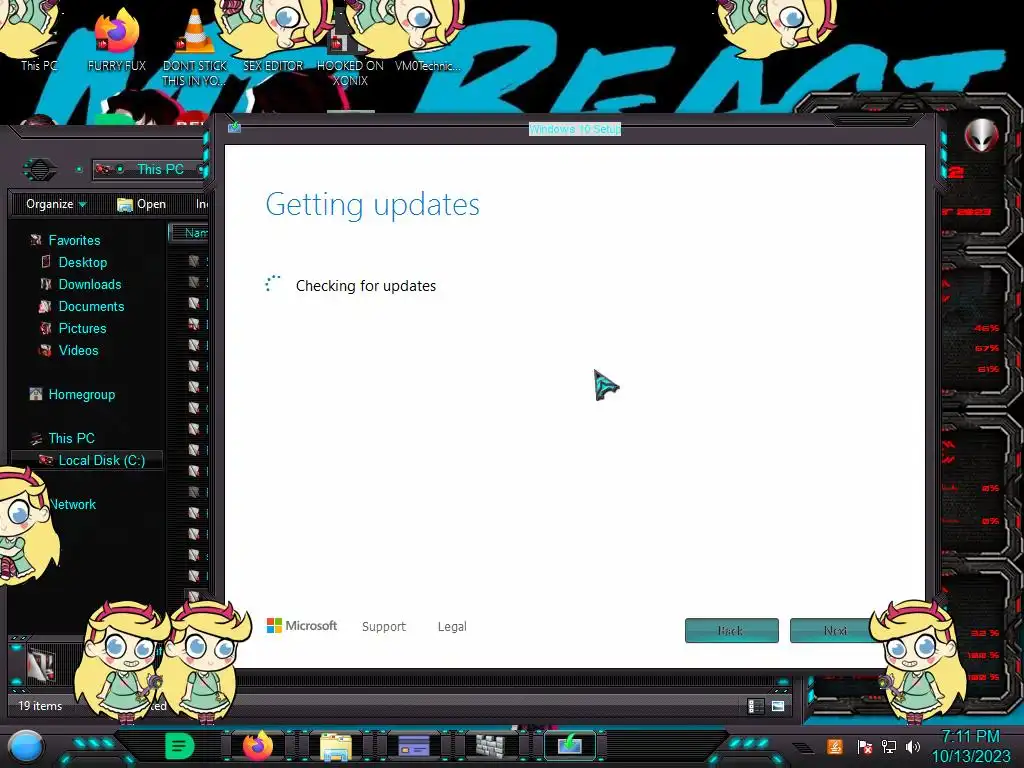Click the Documents folder icon in the sidebar

tap(45, 306)
